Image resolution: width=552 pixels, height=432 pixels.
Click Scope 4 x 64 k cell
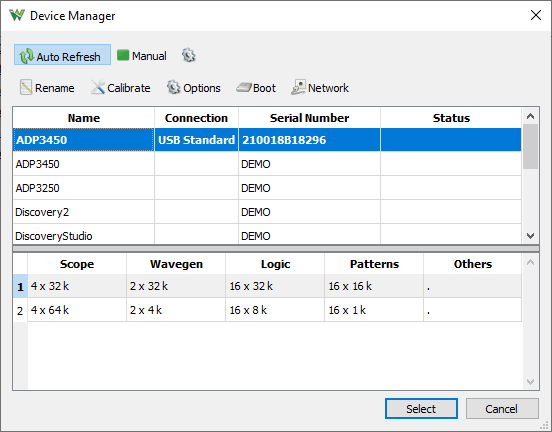pyautogui.click(x=77, y=310)
